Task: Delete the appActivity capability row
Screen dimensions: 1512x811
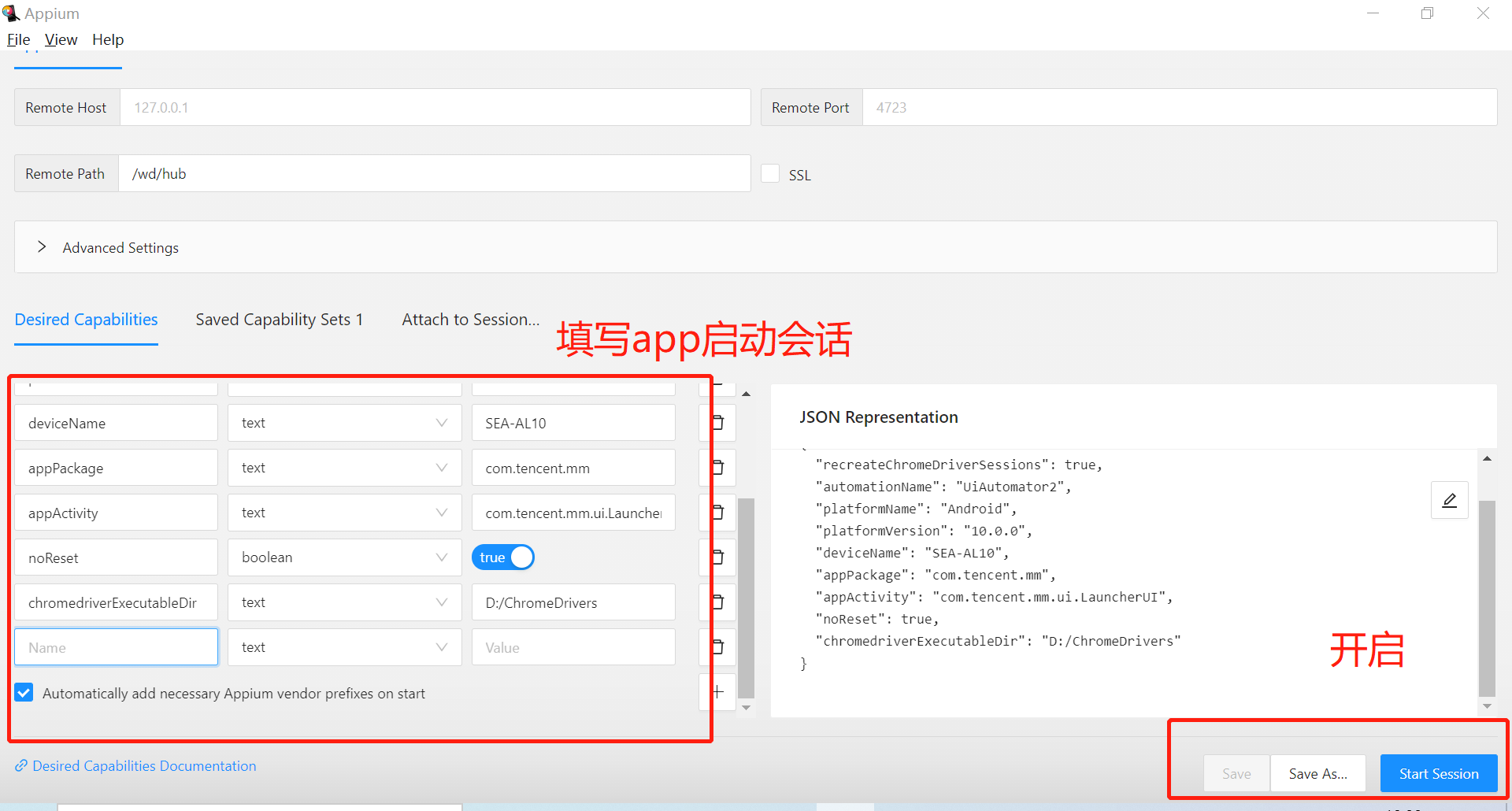Action: tap(717, 513)
